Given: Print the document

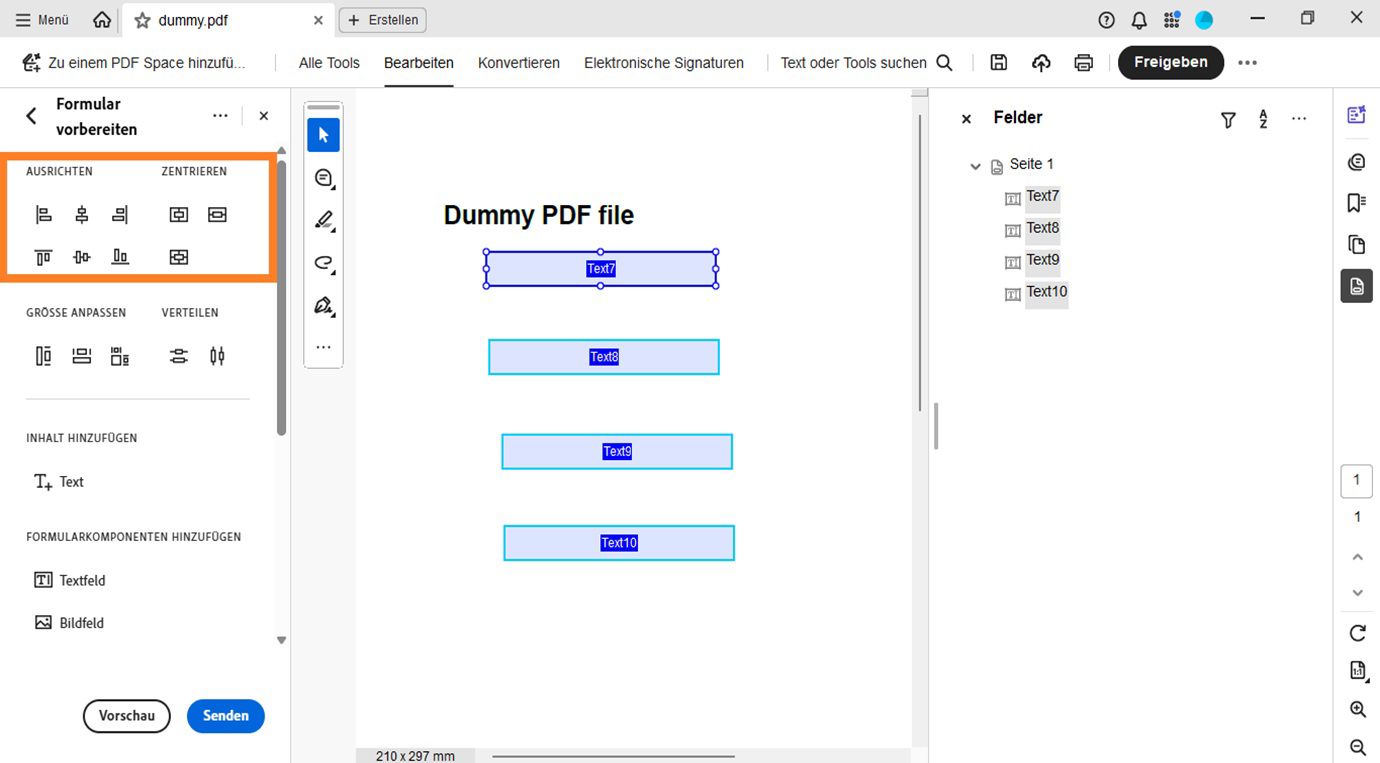Looking at the screenshot, I should click(x=1084, y=62).
